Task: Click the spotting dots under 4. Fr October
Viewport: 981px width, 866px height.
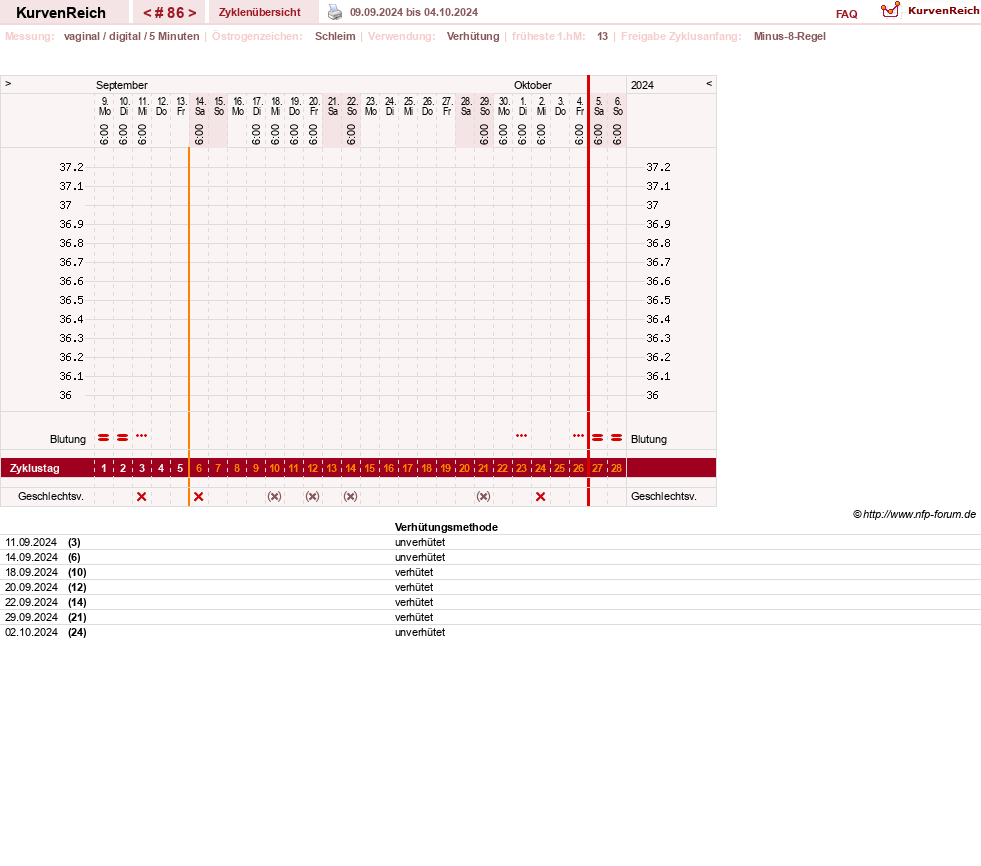Action: tap(578, 436)
